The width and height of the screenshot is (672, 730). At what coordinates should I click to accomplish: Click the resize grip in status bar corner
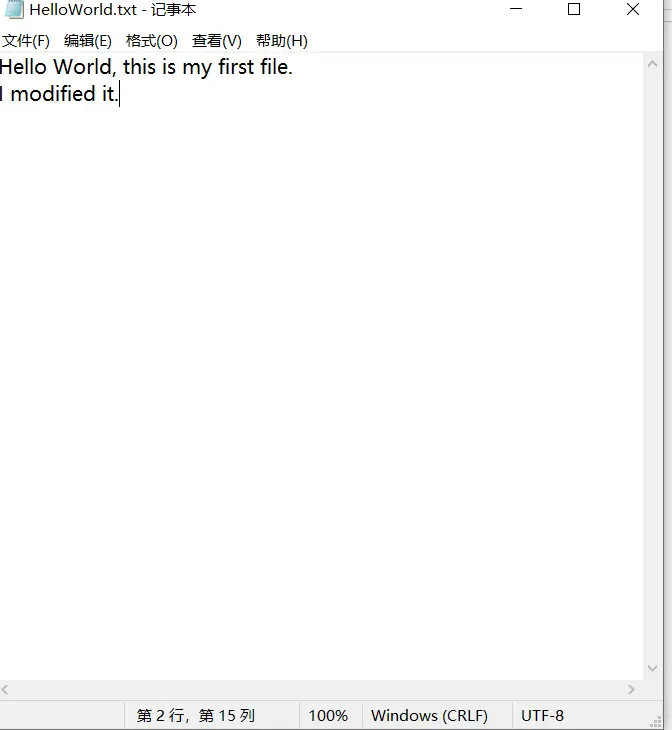(656, 722)
